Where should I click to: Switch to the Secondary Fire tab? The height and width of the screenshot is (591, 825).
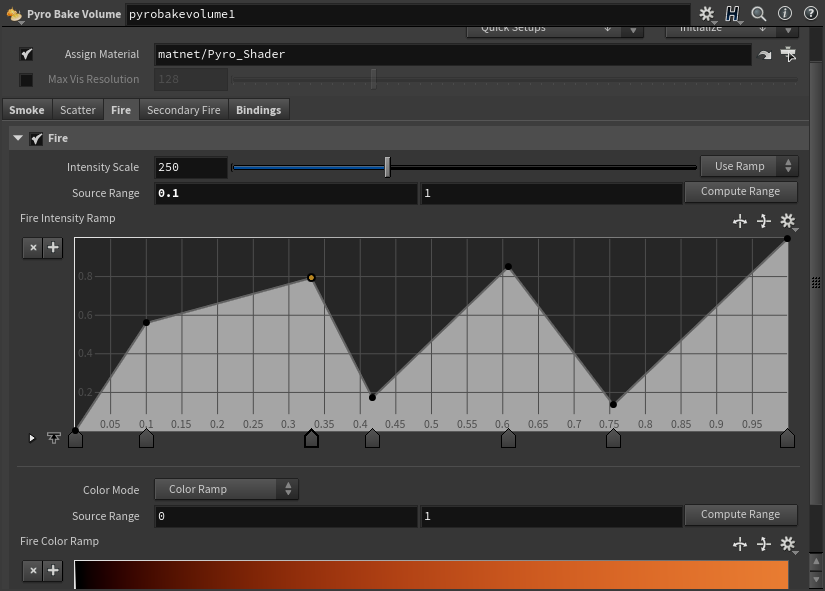tap(183, 110)
